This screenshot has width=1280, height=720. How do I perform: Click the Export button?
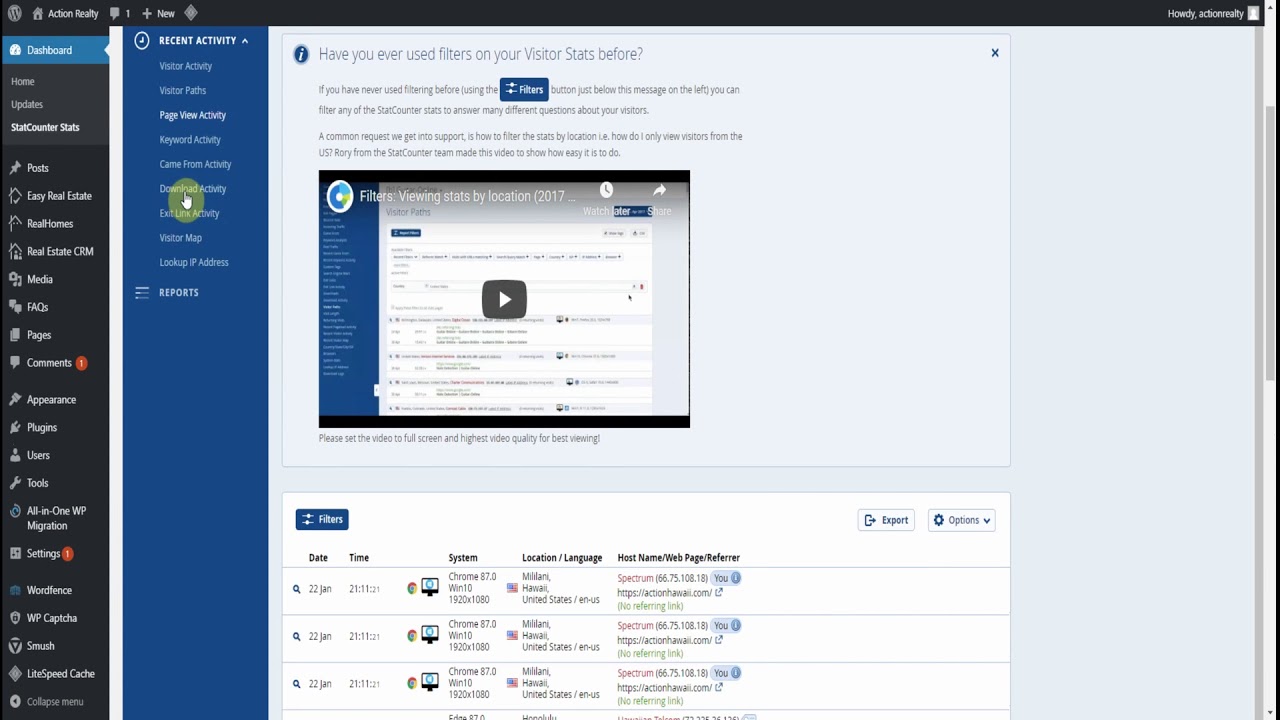[x=886, y=520]
